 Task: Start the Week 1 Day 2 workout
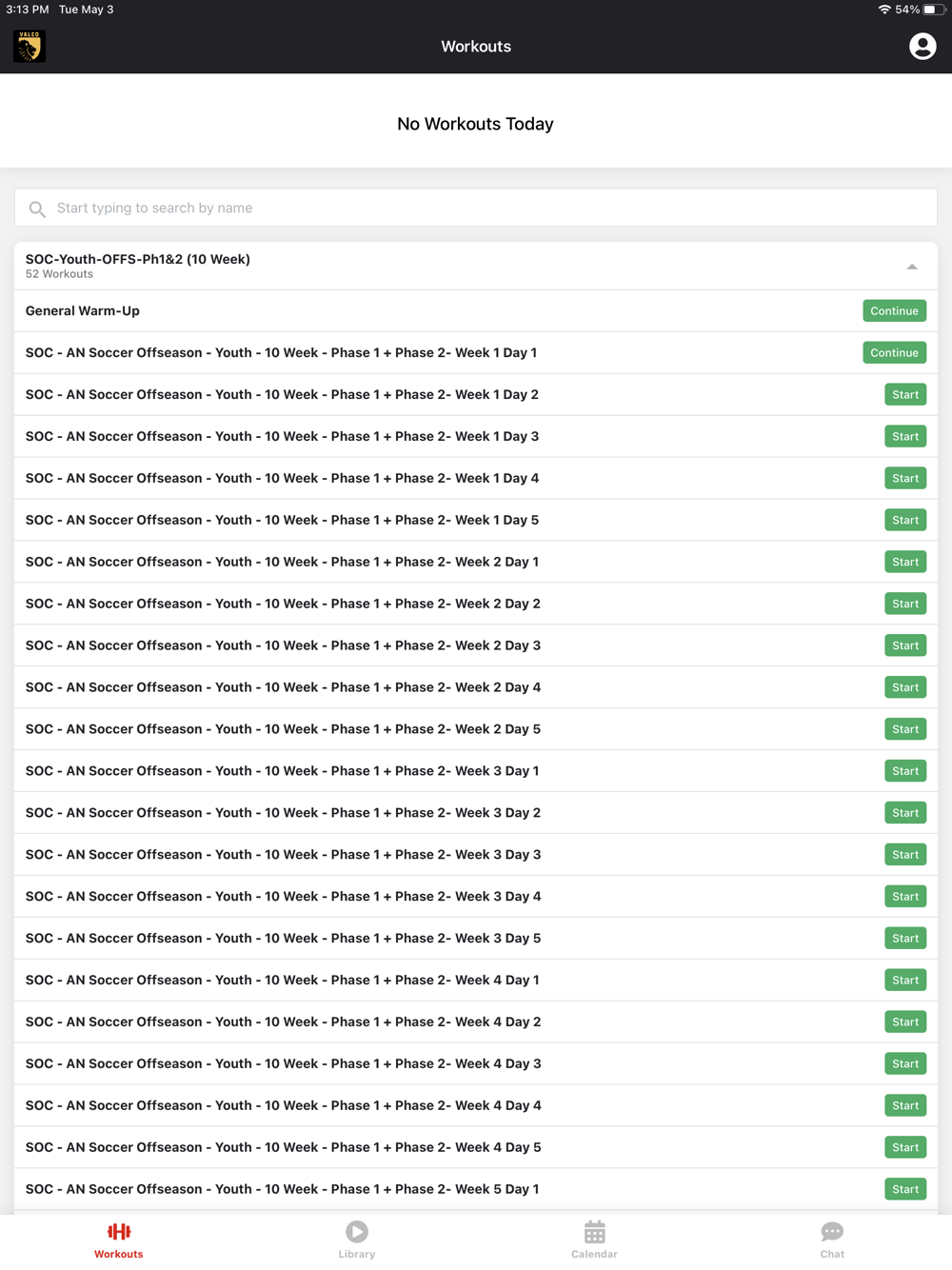pos(905,394)
